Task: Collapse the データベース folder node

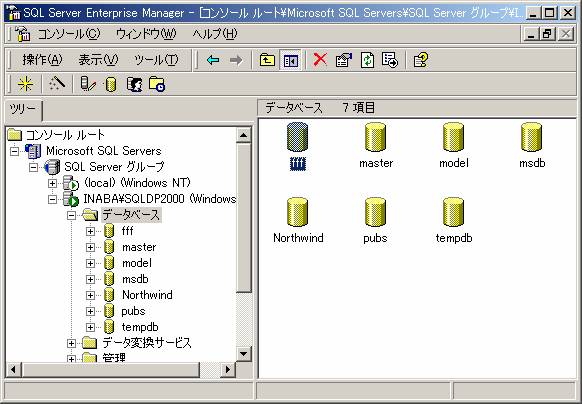Action: pyautogui.click(x=71, y=215)
